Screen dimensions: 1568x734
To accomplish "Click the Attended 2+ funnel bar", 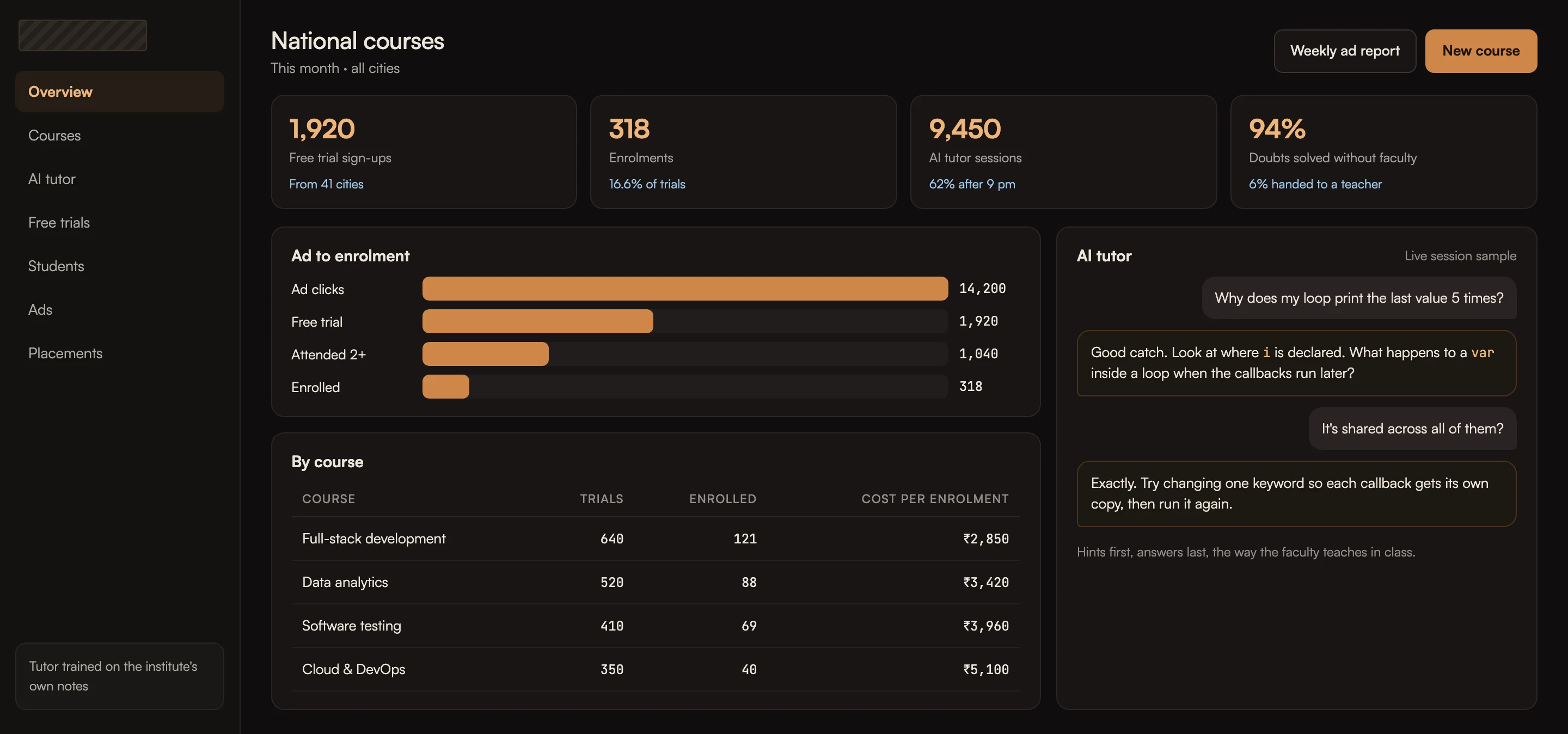I will tap(685, 353).
